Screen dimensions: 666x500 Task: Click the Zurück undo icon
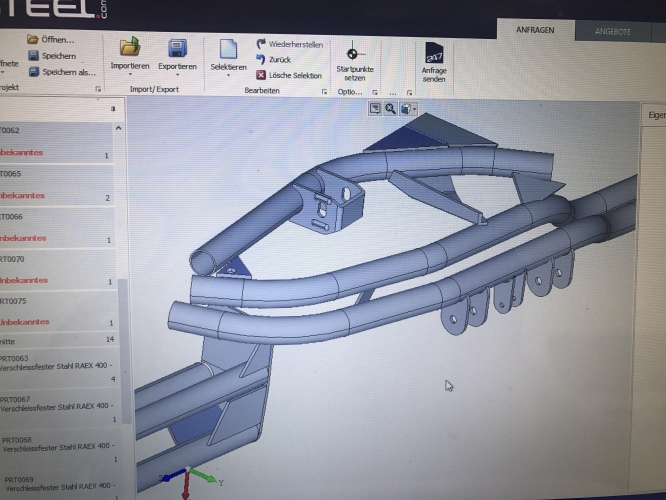coord(262,59)
